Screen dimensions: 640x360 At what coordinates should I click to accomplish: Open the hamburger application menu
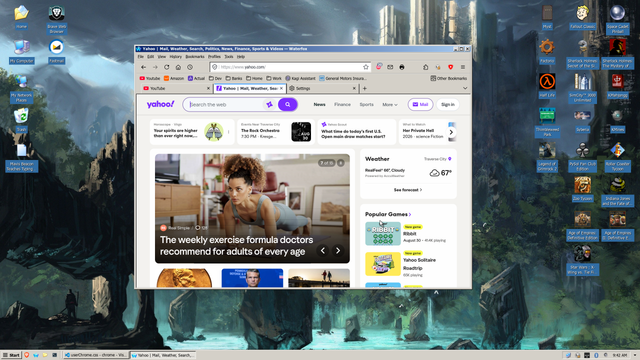coord(463,67)
